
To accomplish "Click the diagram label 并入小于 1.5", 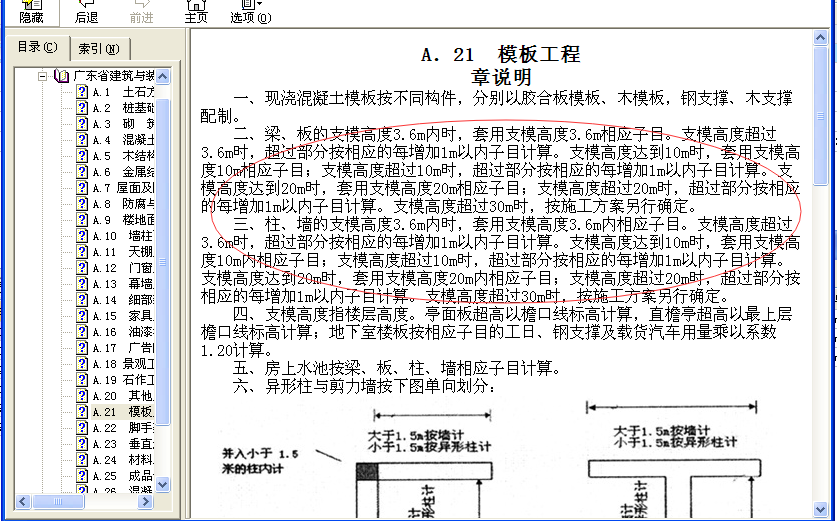I will (260, 454).
